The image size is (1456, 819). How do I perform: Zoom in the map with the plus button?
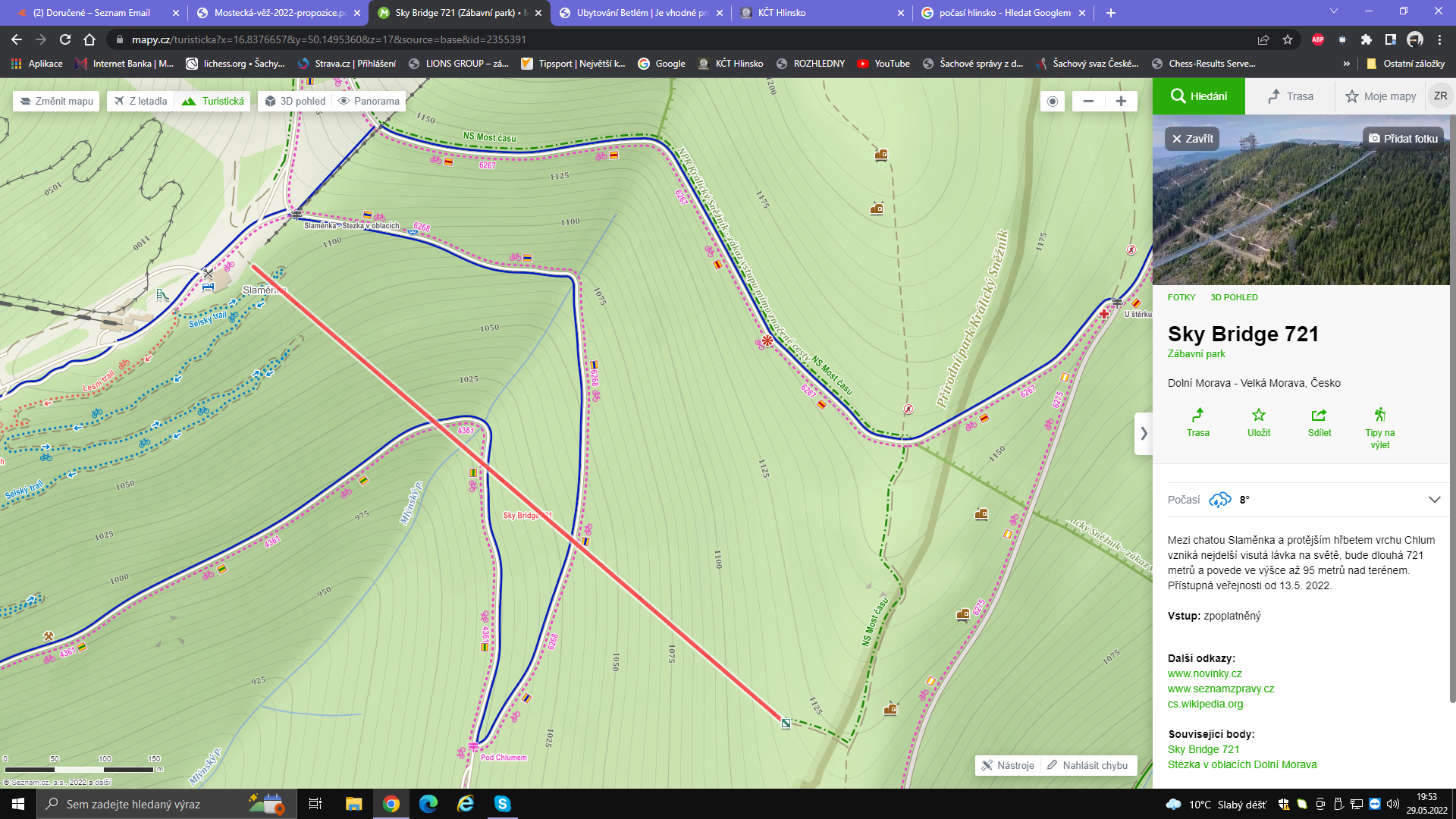coord(1121,101)
